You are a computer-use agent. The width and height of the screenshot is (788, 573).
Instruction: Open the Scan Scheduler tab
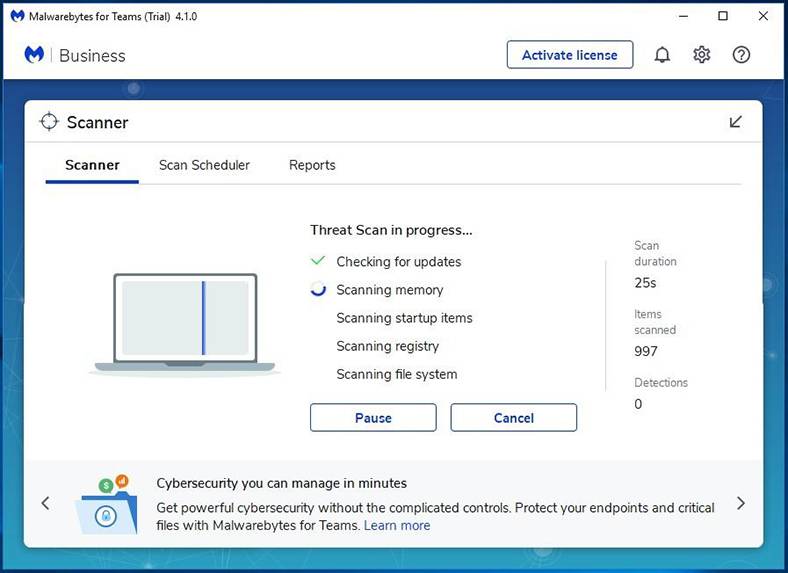[x=204, y=165]
